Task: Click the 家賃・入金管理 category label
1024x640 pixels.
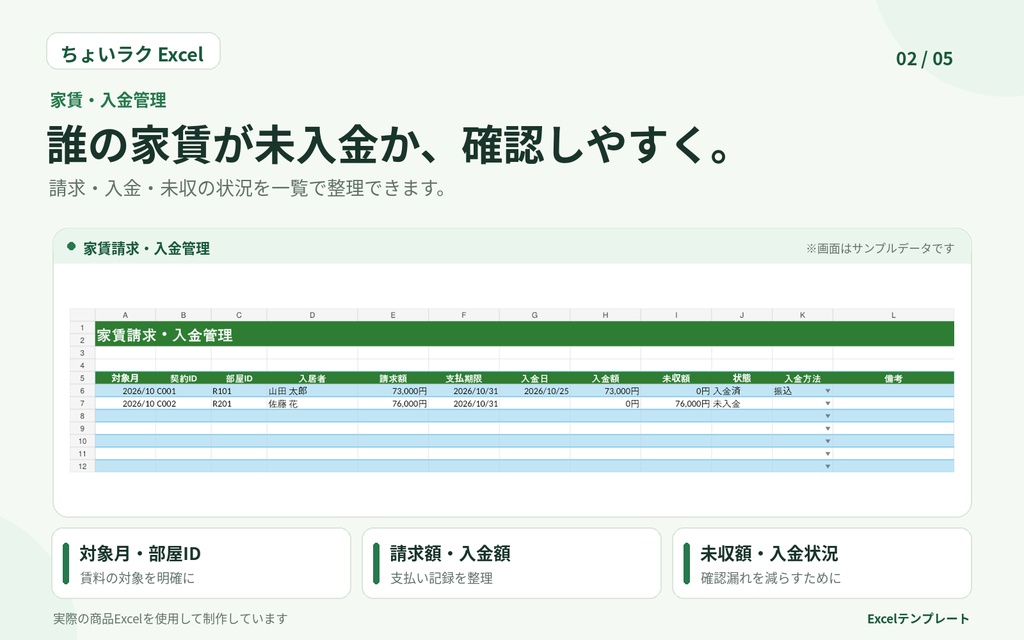Action: point(108,100)
